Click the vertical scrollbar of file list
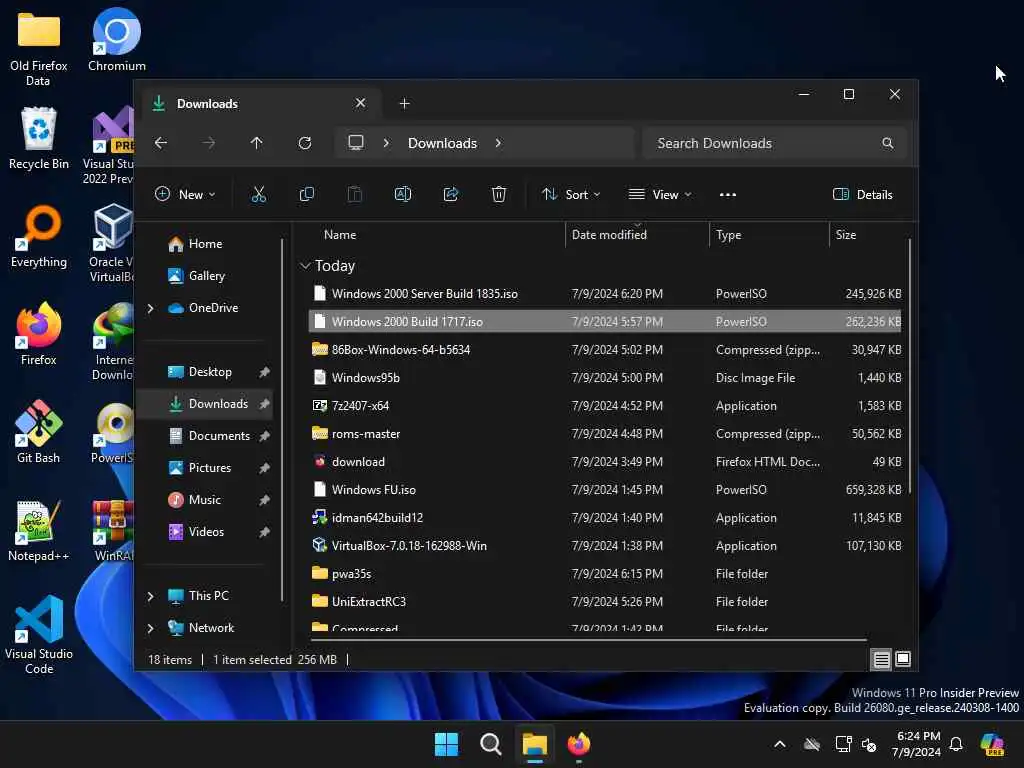The height and width of the screenshot is (768, 1024). point(909,366)
